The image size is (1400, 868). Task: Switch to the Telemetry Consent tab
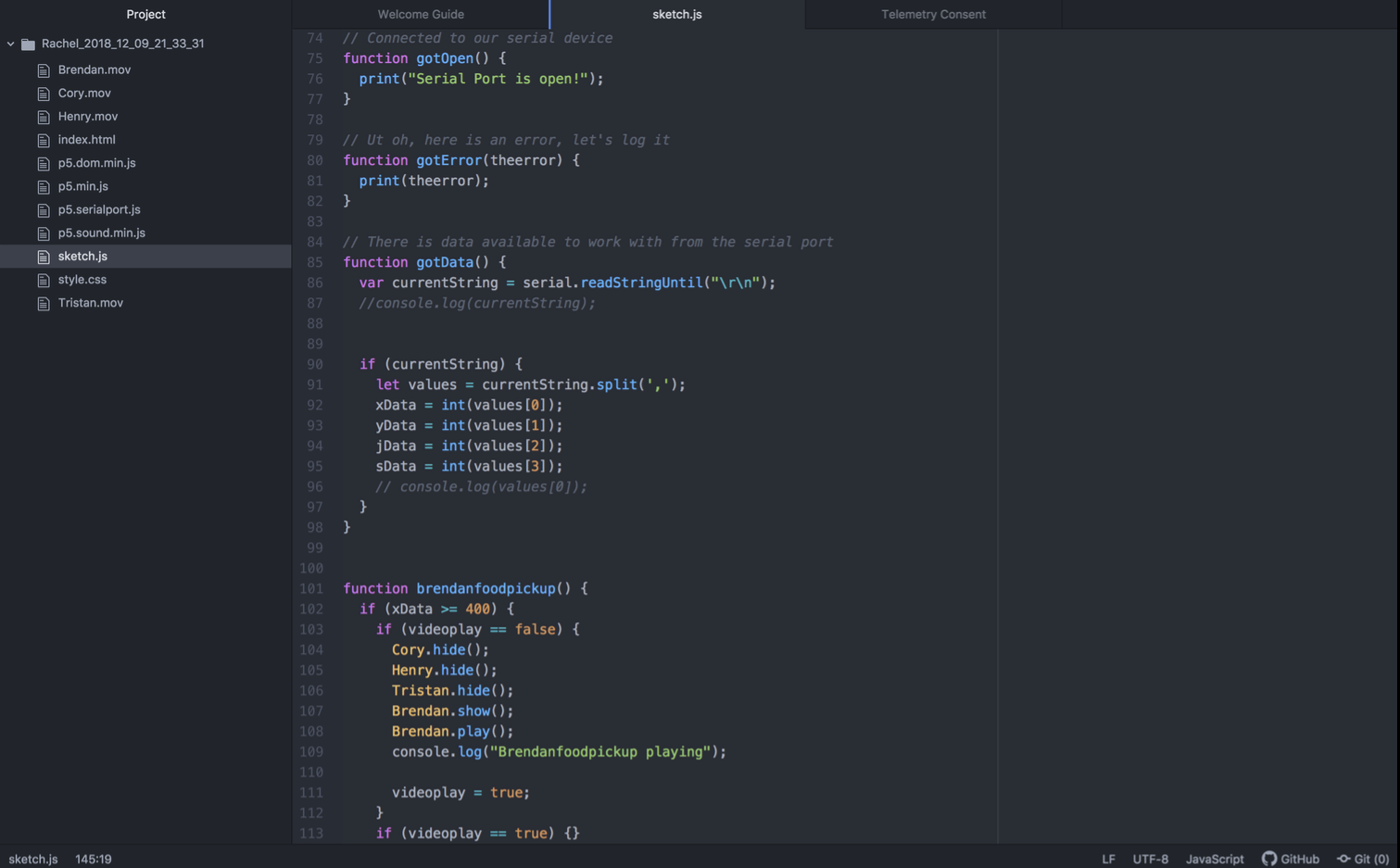933,14
